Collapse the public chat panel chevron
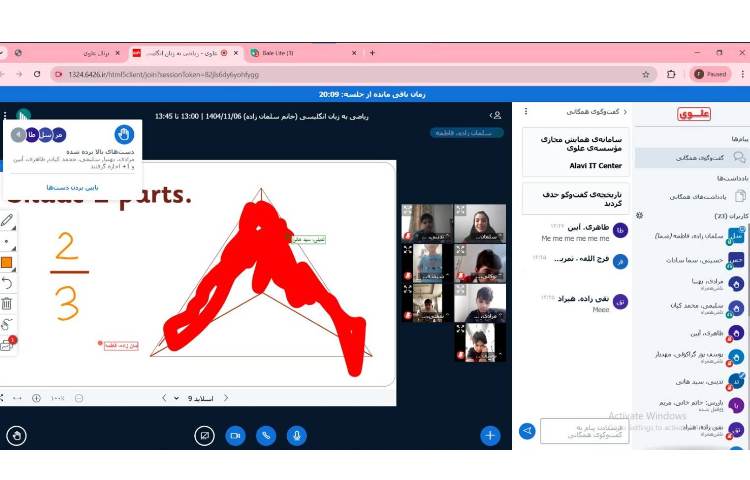The height and width of the screenshot is (480, 750). click(x=625, y=112)
